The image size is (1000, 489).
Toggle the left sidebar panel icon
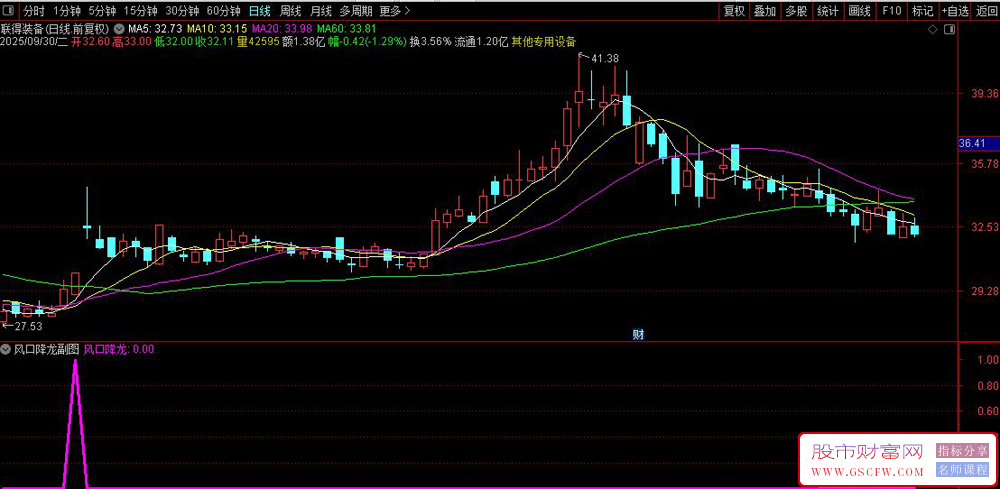[8, 11]
